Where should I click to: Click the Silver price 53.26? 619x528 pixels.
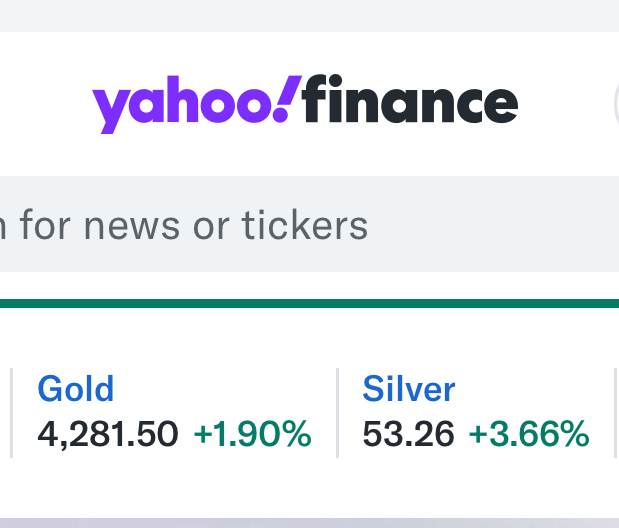[x=408, y=434]
